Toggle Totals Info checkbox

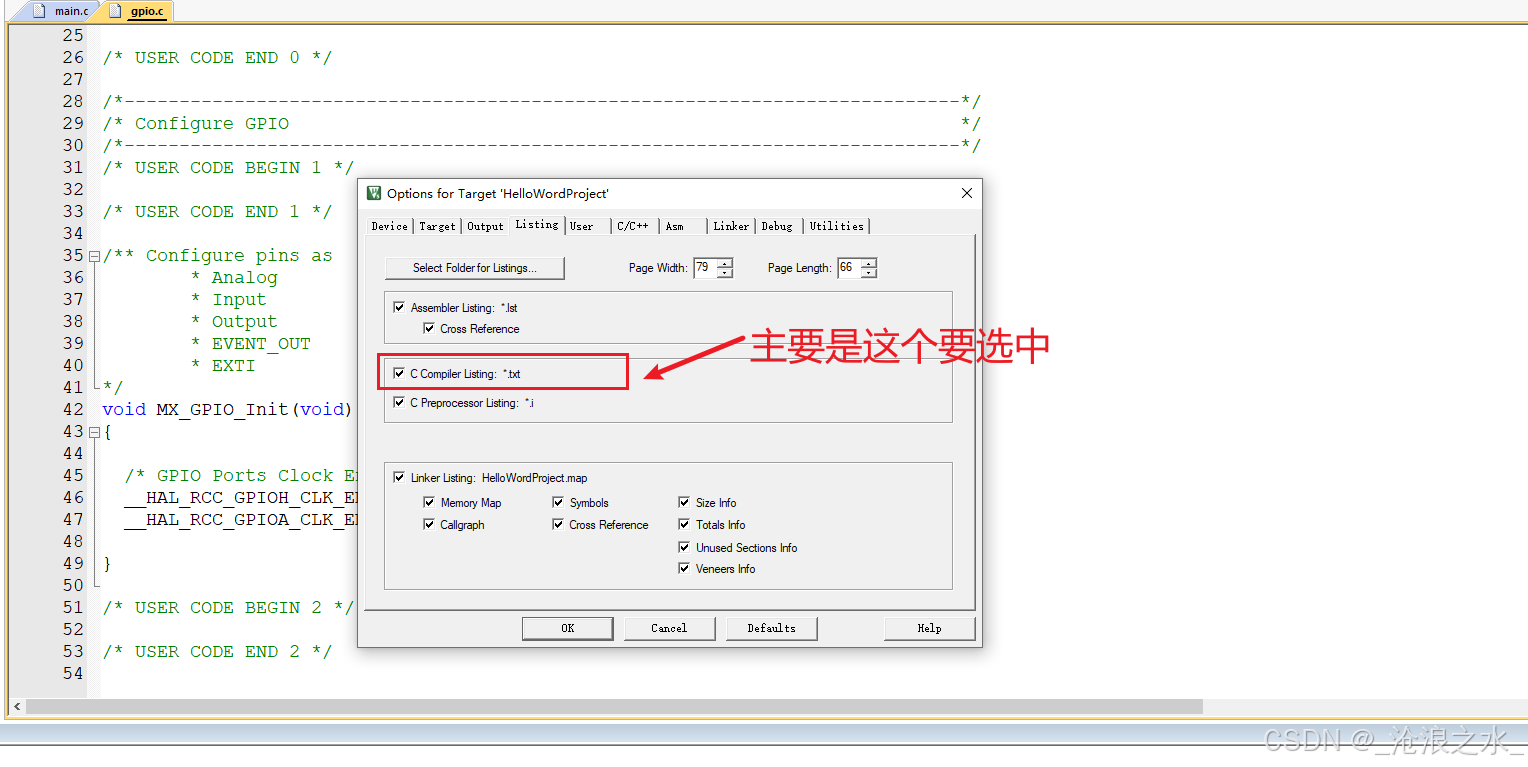[x=684, y=525]
